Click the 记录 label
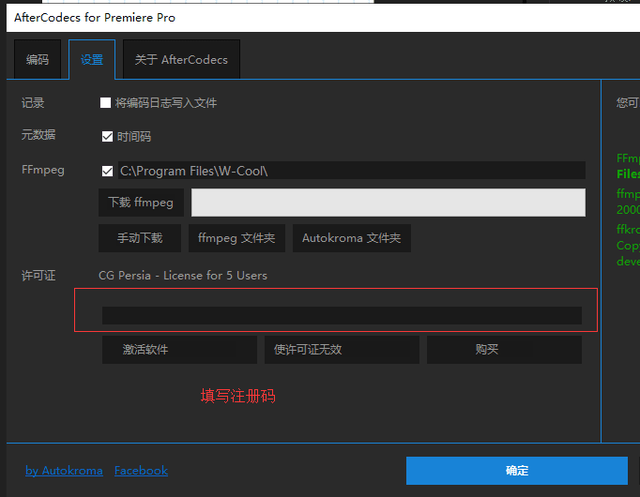Screen dimensions: 640x497 33,103
